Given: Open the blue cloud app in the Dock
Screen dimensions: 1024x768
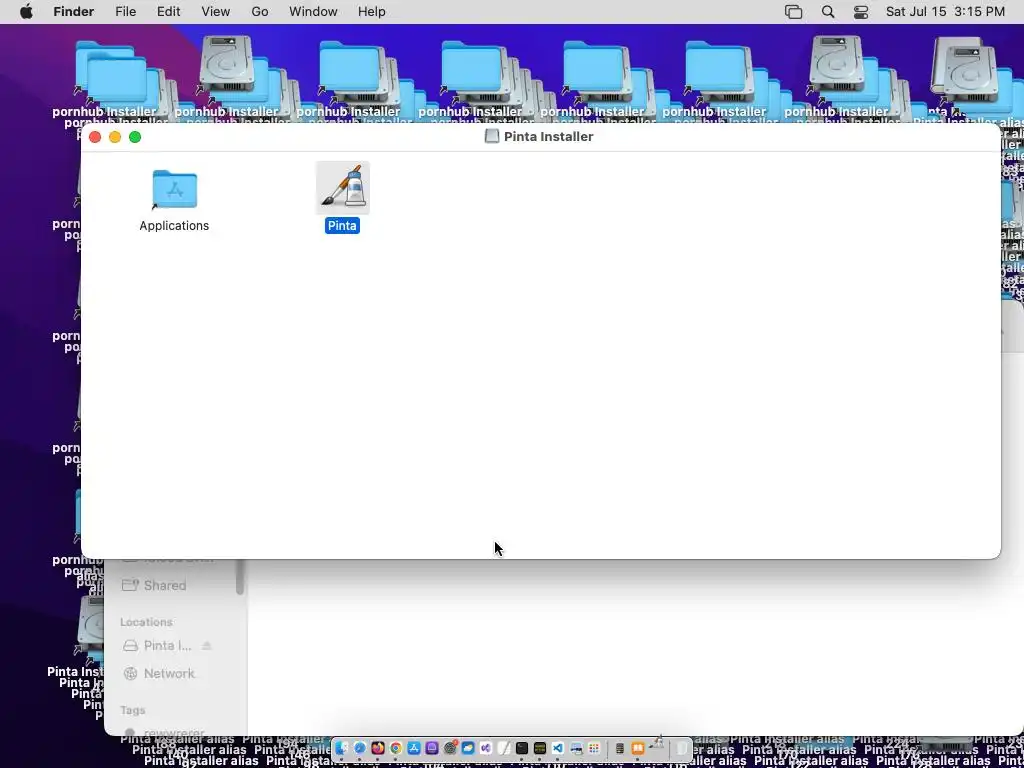Looking at the screenshot, I should pyautogui.click(x=468, y=748).
